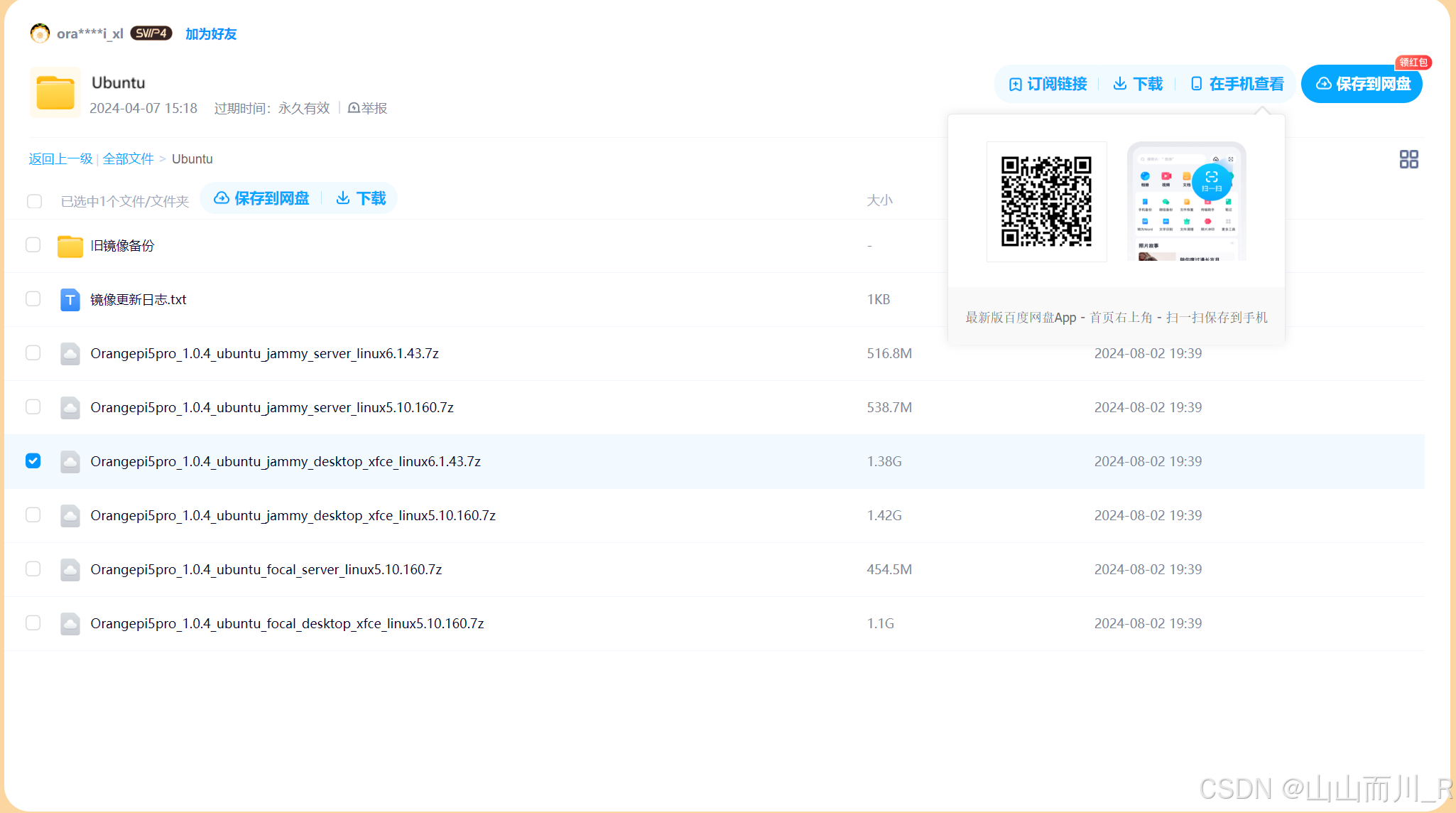The height and width of the screenshot is (813, 1456).
Task: Click the SVIP4 membership badge
Action: pos(151,33)
